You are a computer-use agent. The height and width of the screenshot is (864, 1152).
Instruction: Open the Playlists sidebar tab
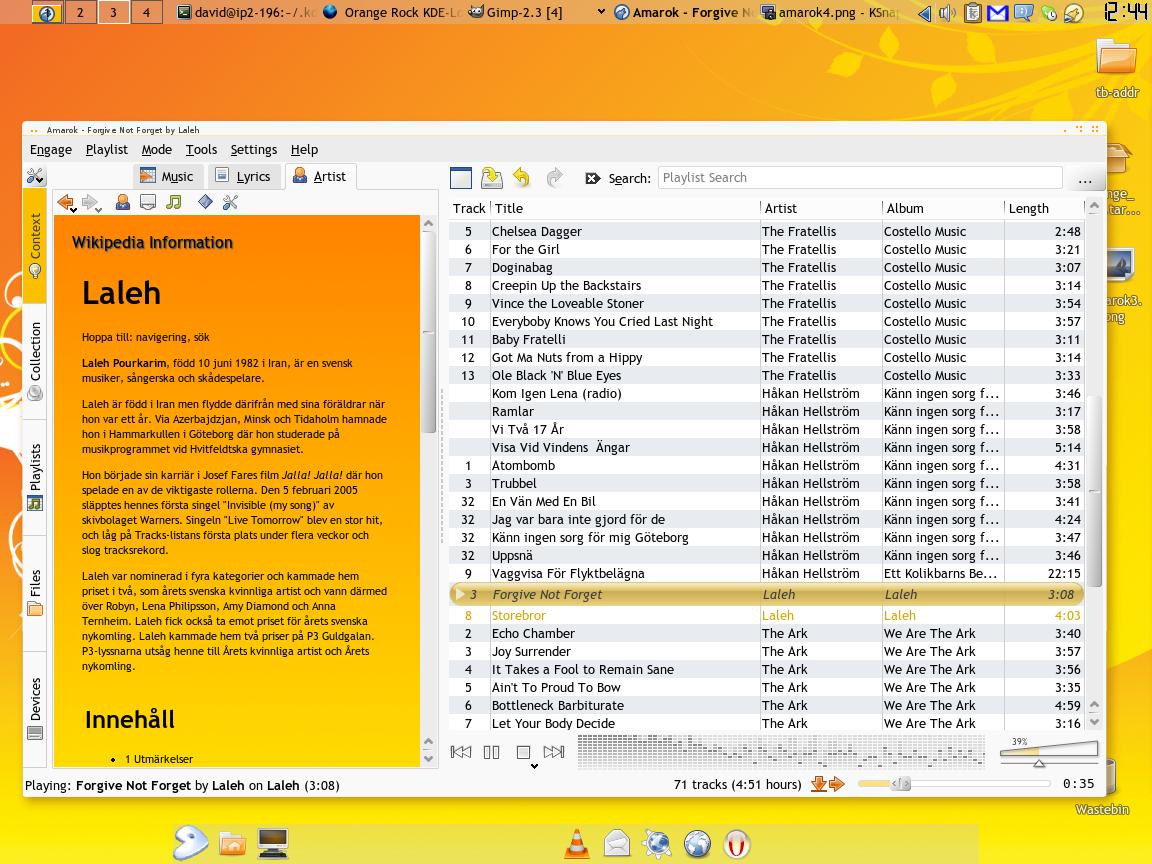35,477
